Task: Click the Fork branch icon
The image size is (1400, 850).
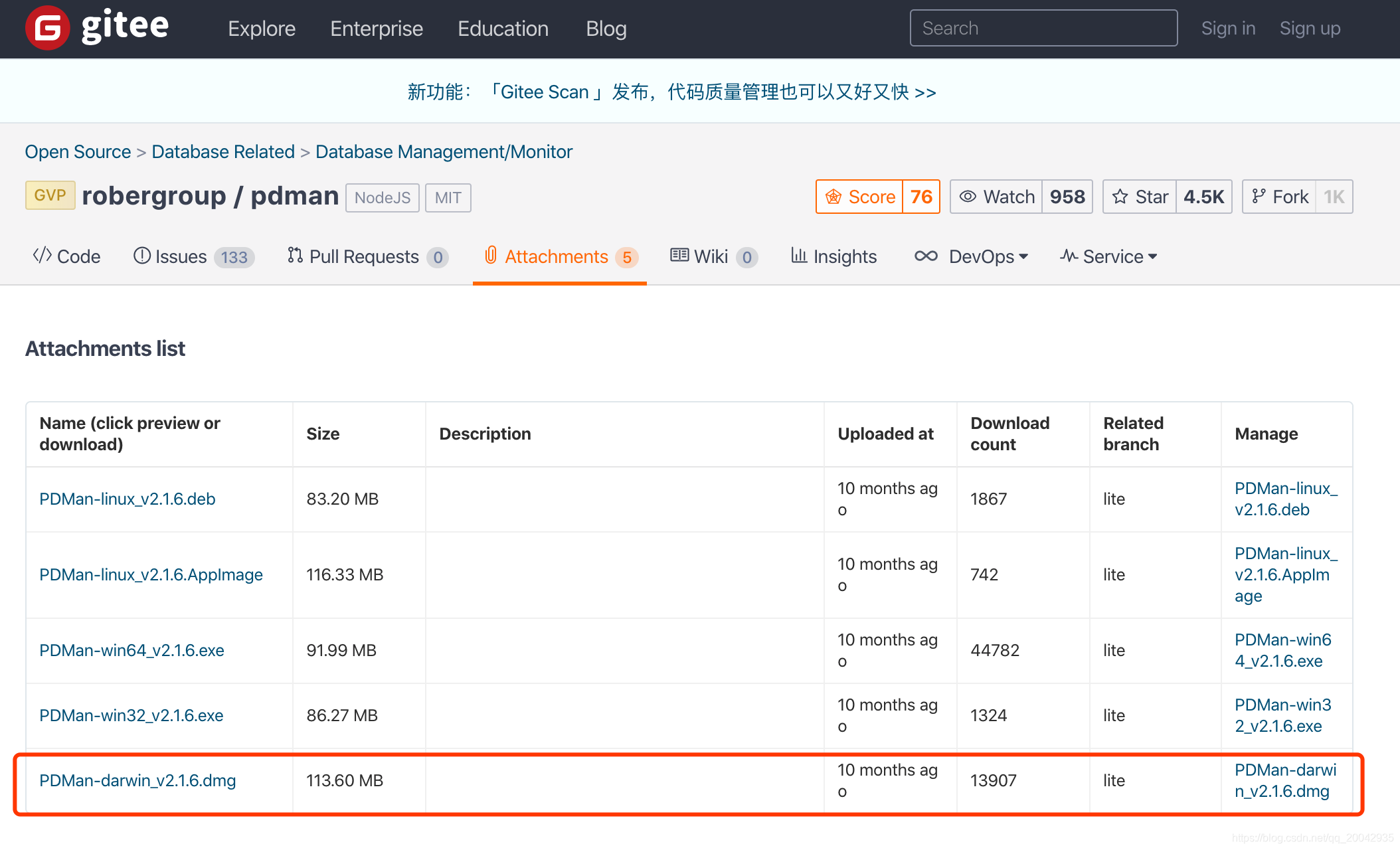Action: tap(1258, 197)
